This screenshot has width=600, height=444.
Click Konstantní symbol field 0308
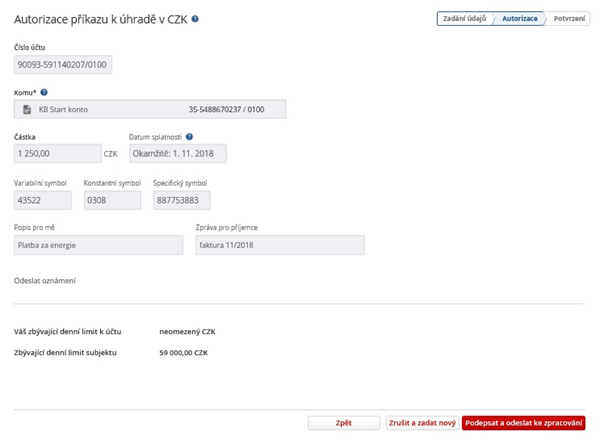[112, 200]
